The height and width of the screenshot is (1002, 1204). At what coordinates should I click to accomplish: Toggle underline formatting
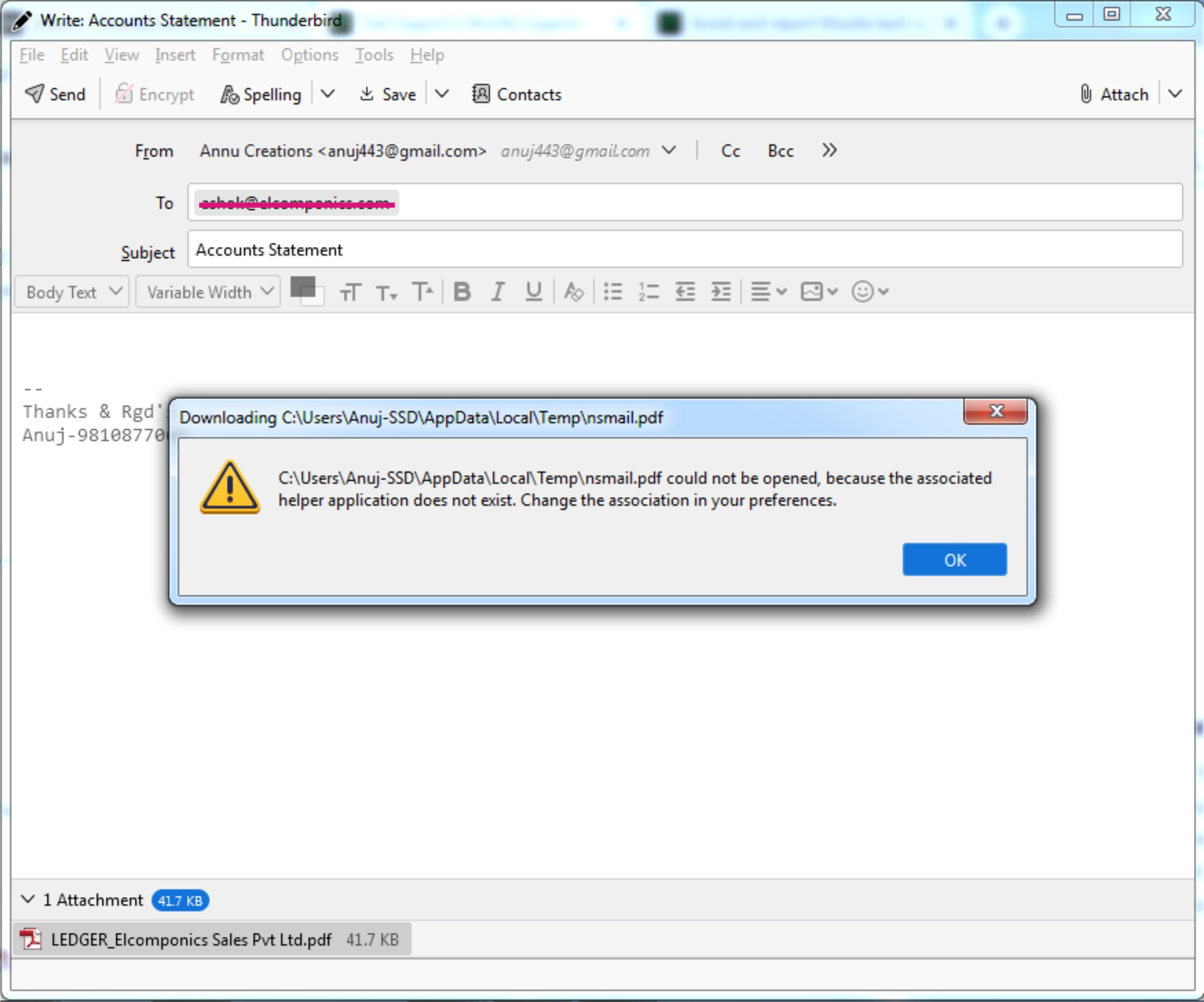pos(534,292)
